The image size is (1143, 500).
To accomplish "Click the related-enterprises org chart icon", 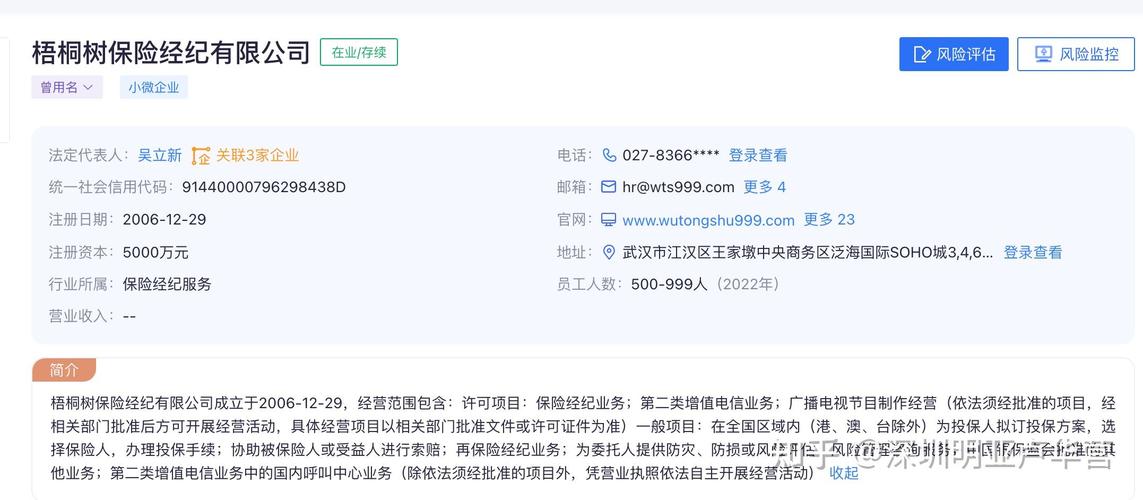I will point(200,155).
